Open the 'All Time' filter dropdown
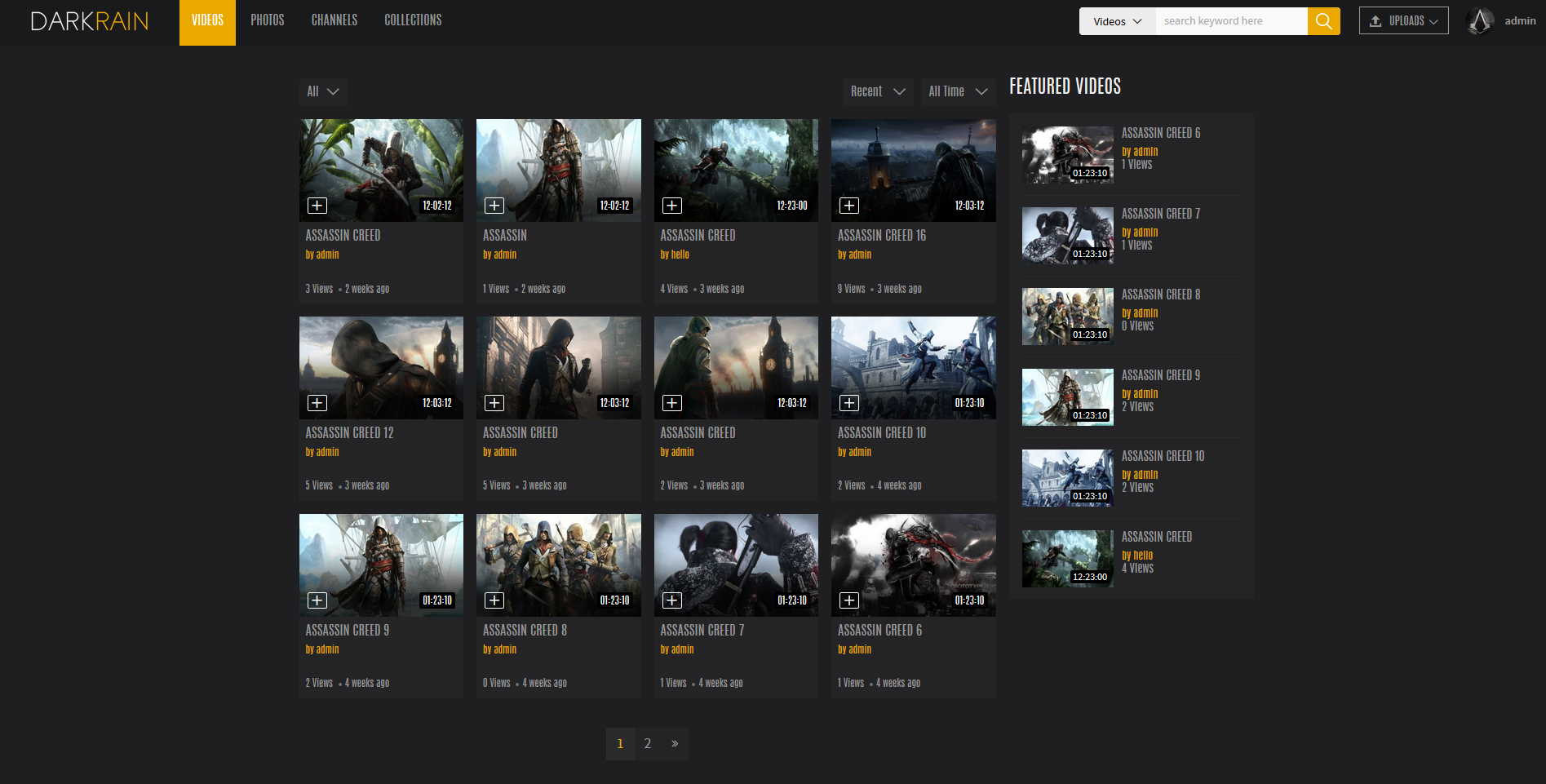Image resolution: width=1546 pixels, height=784 pixels. pos(958,91)
